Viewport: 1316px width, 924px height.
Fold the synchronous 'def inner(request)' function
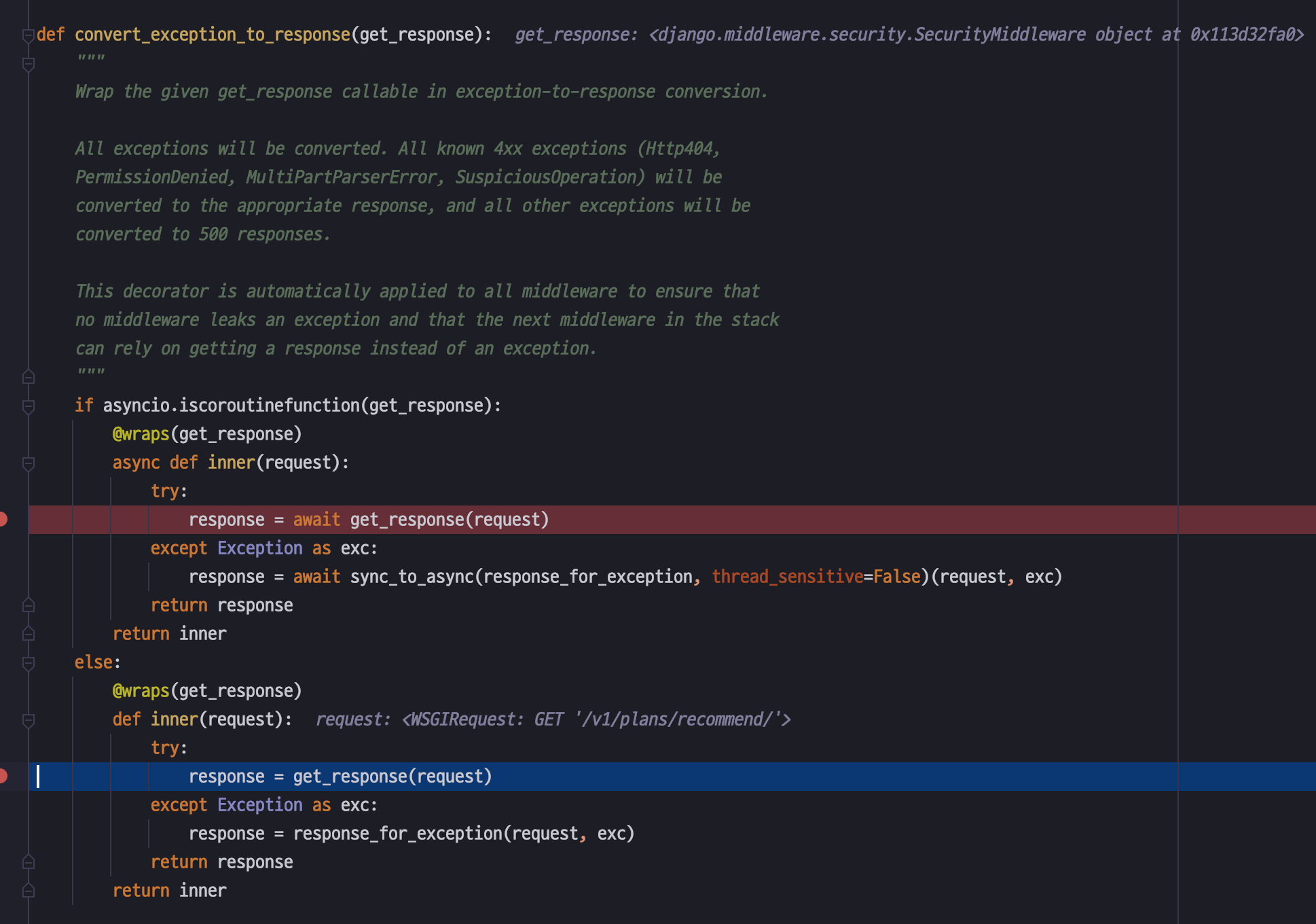tap(28, 720)
